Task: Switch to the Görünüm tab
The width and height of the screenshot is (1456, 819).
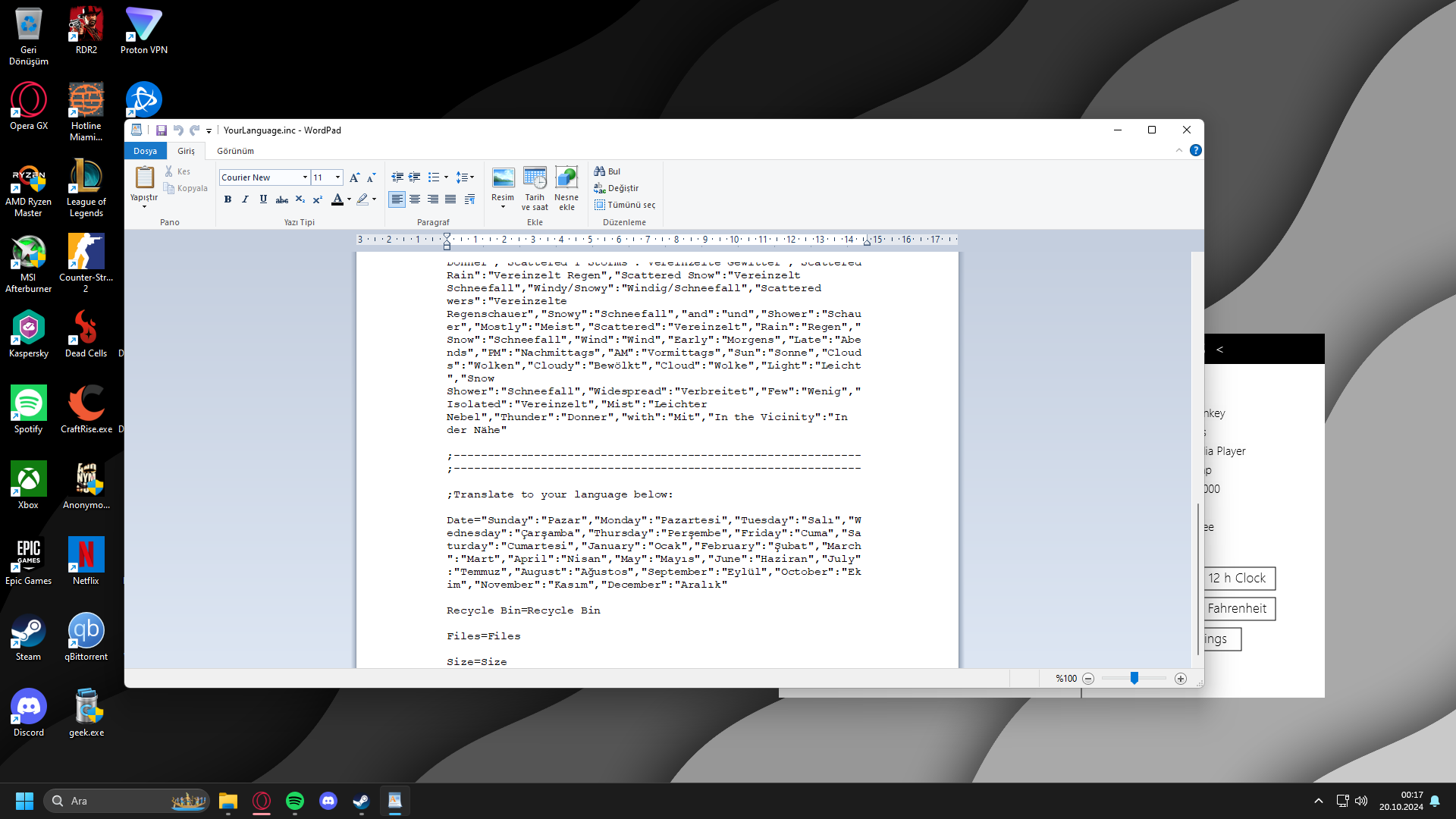Action: (235, 151)
